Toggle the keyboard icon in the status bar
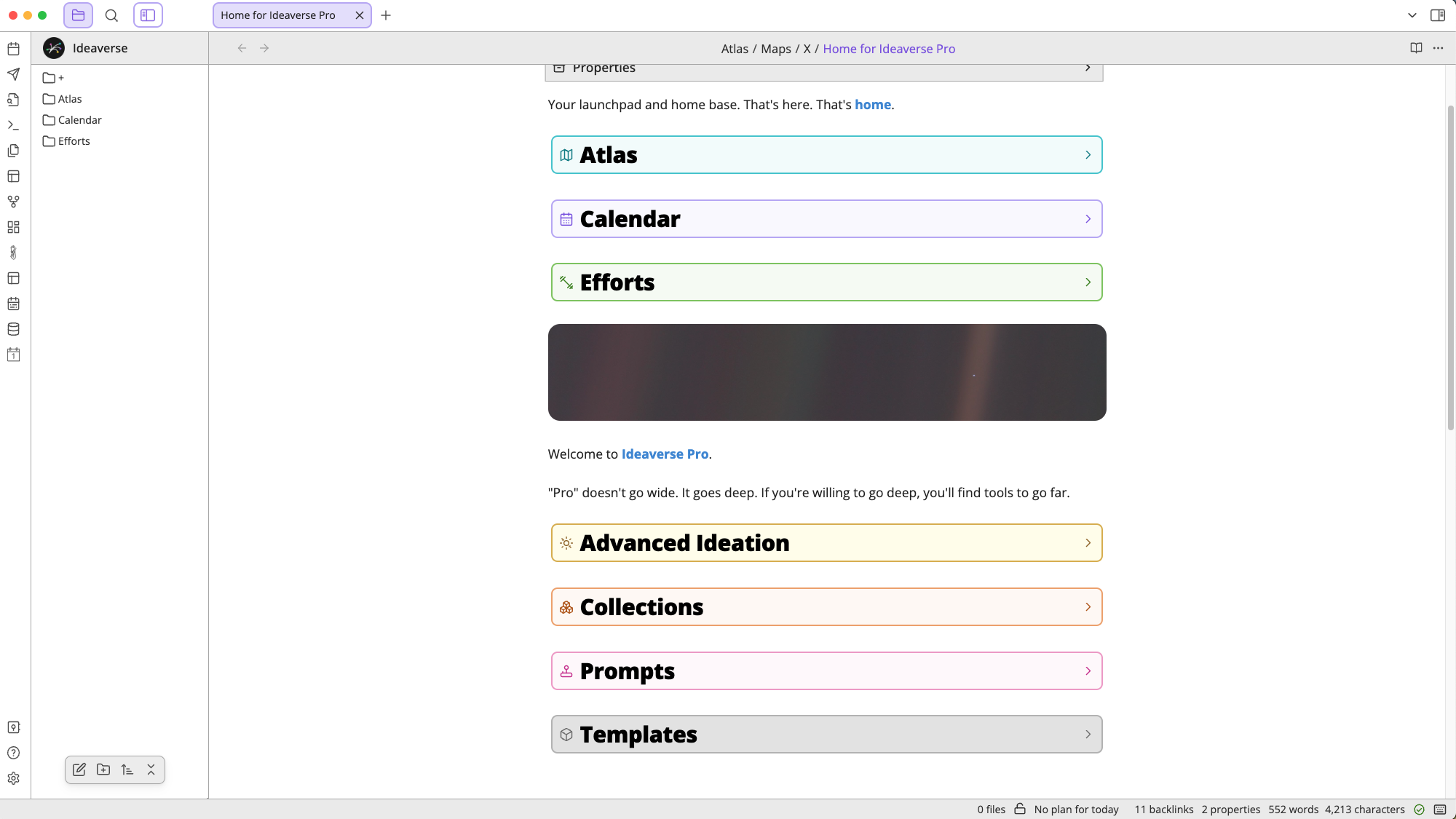The height and width of the screenshot is (819, 1456). point(1441,809)
